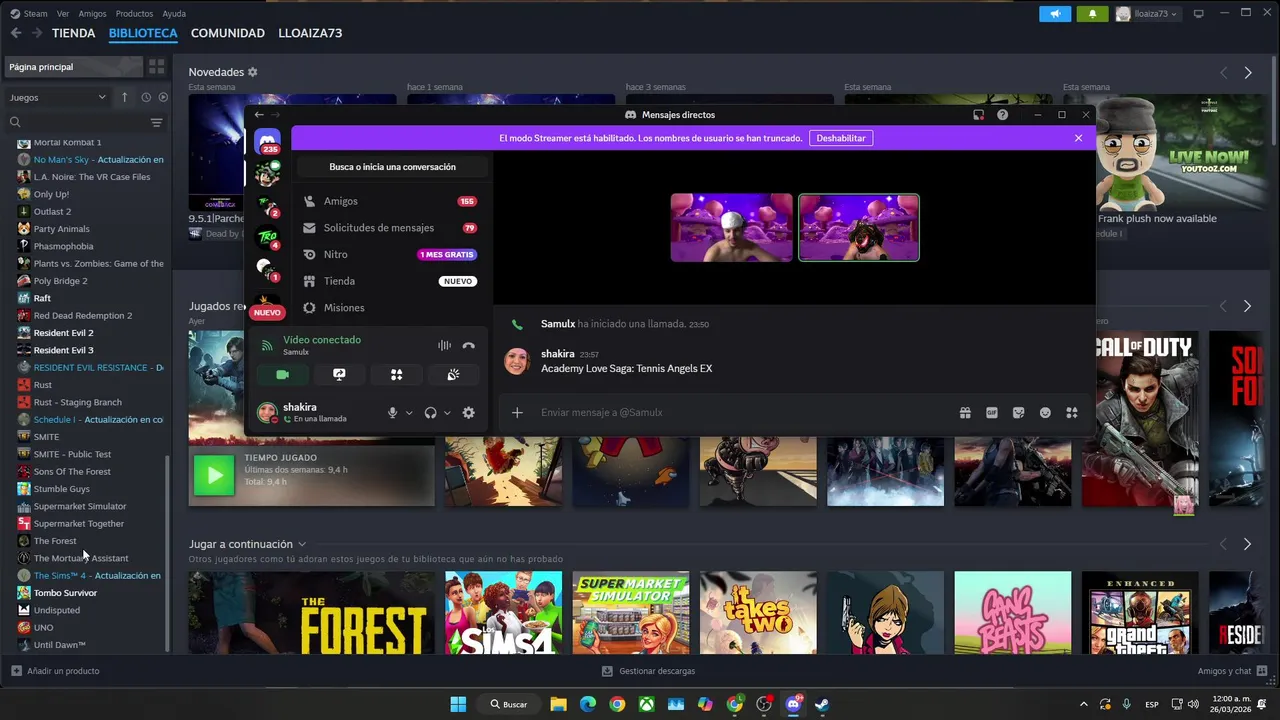Image resolution: width=1280 pixels, height=720 pixels.
Task: Open headphone output options dropdown
Action: [x=447, y=412]
